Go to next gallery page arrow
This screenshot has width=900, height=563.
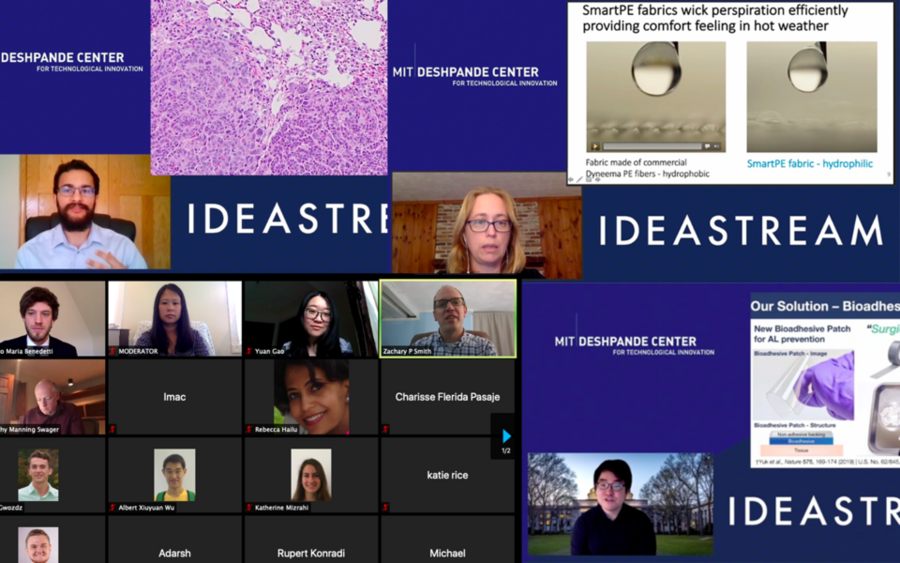[x=506, y=437]
